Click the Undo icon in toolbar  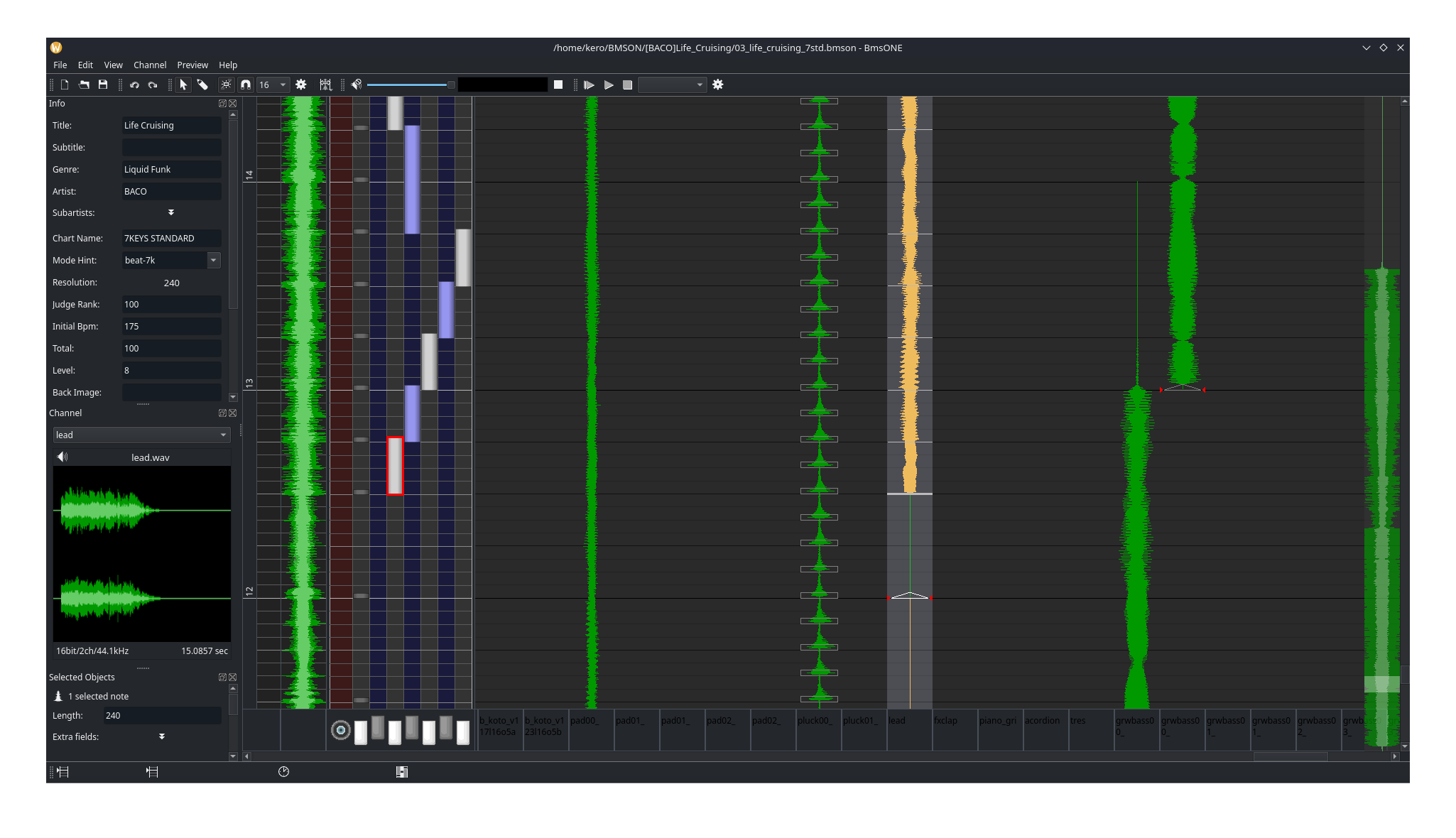tap(134, 85)
